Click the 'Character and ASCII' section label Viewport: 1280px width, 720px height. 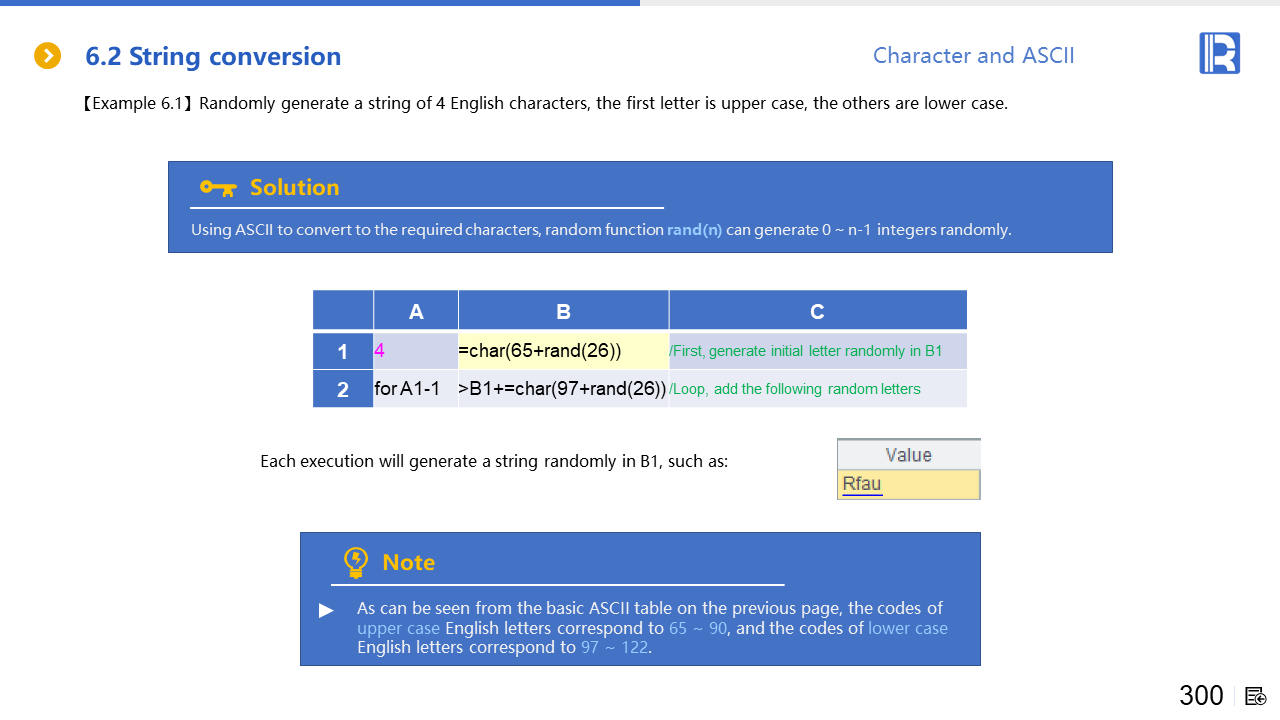pyautogui.click(x=973, y=55)
